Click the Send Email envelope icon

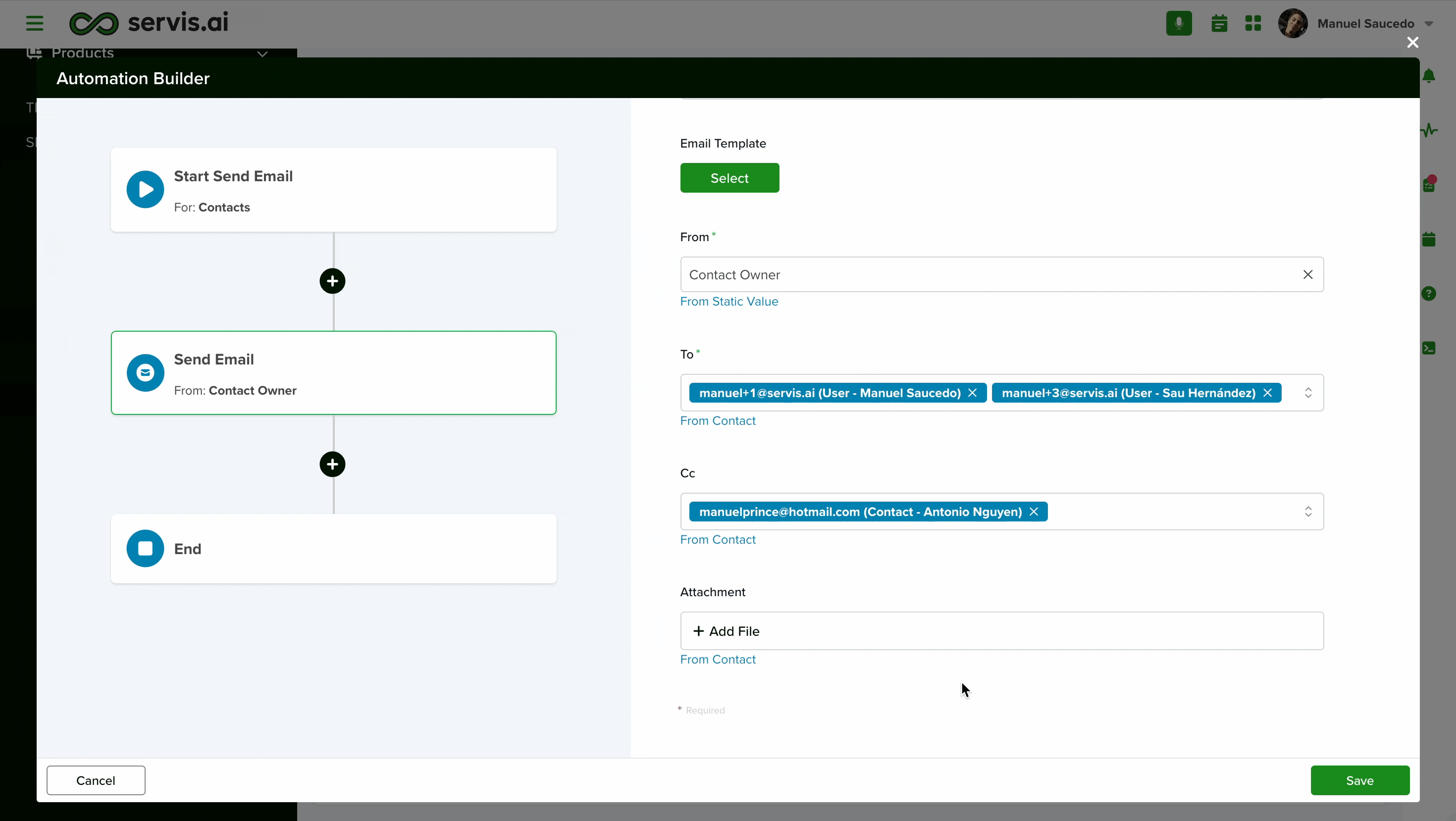pyautogui.click(x=145, y=373)
